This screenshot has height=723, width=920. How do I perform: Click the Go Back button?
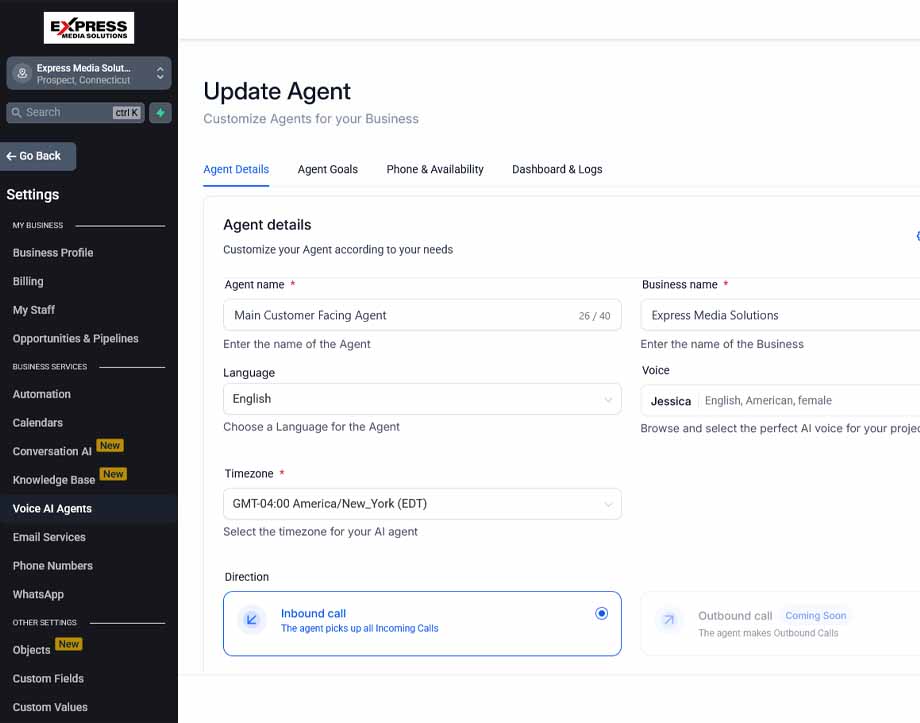pyautogui.click(x=38, y=156)
